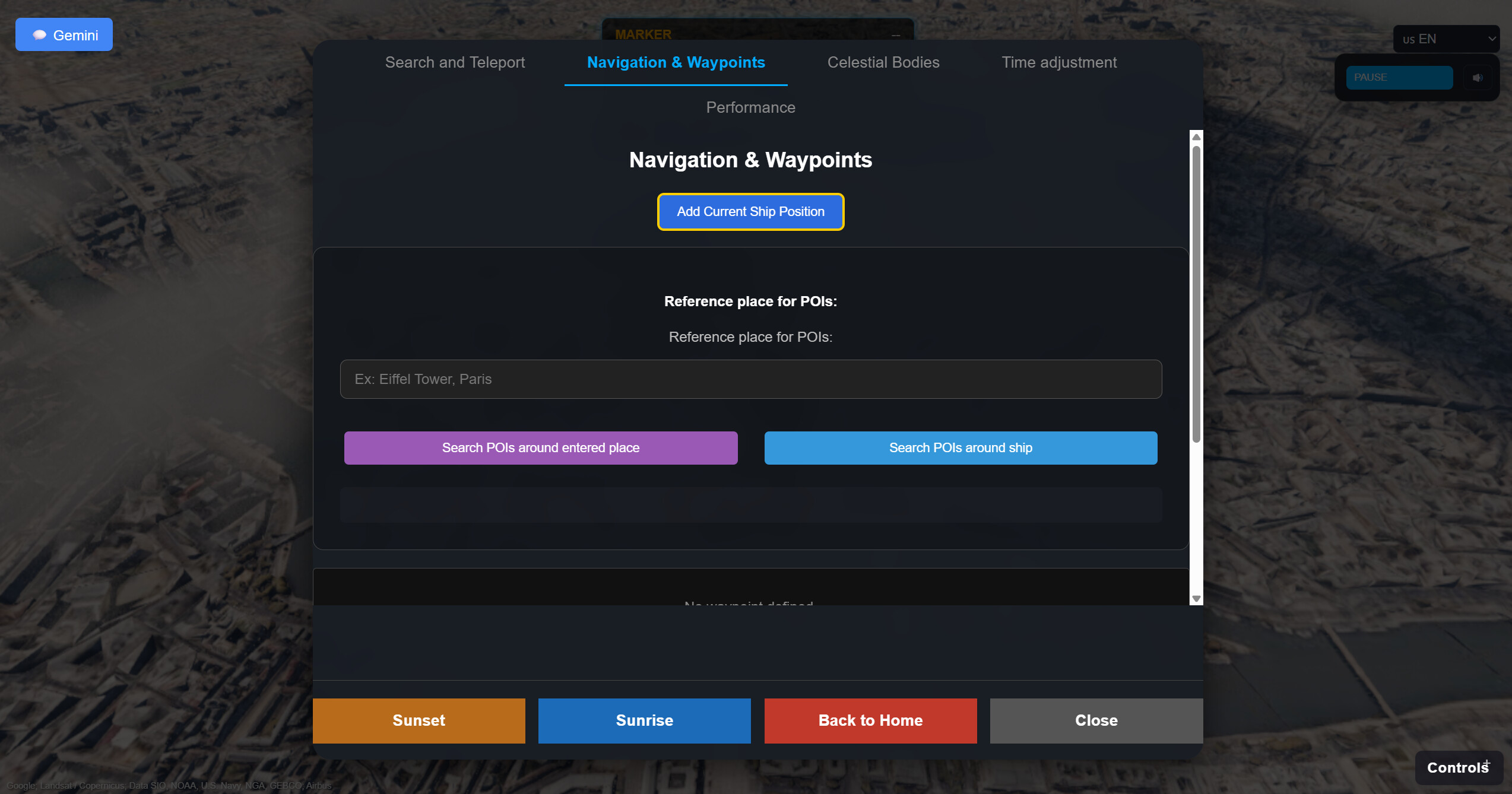Switch to the Search and Teleport tab

455,62
